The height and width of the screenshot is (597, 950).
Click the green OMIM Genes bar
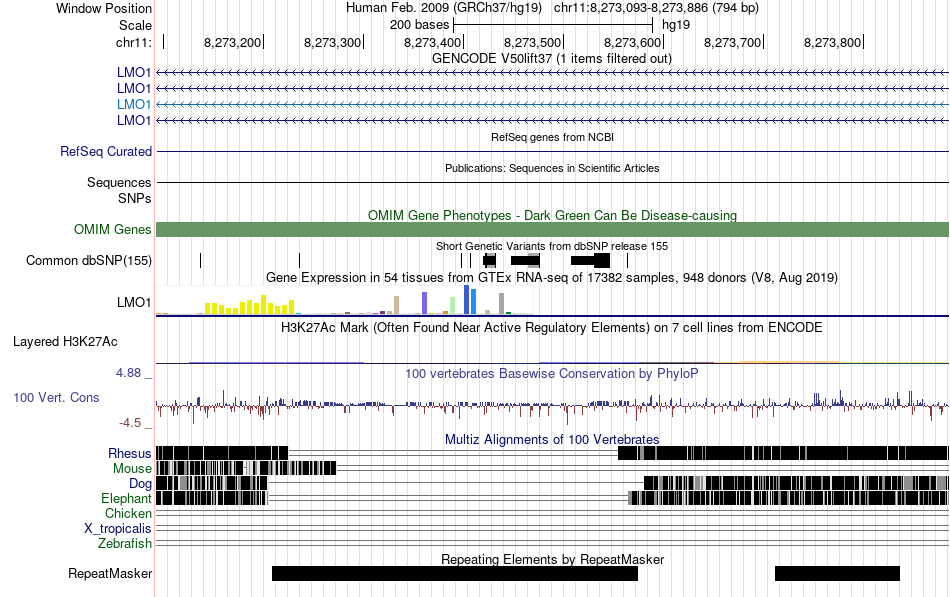coord(552,229)
